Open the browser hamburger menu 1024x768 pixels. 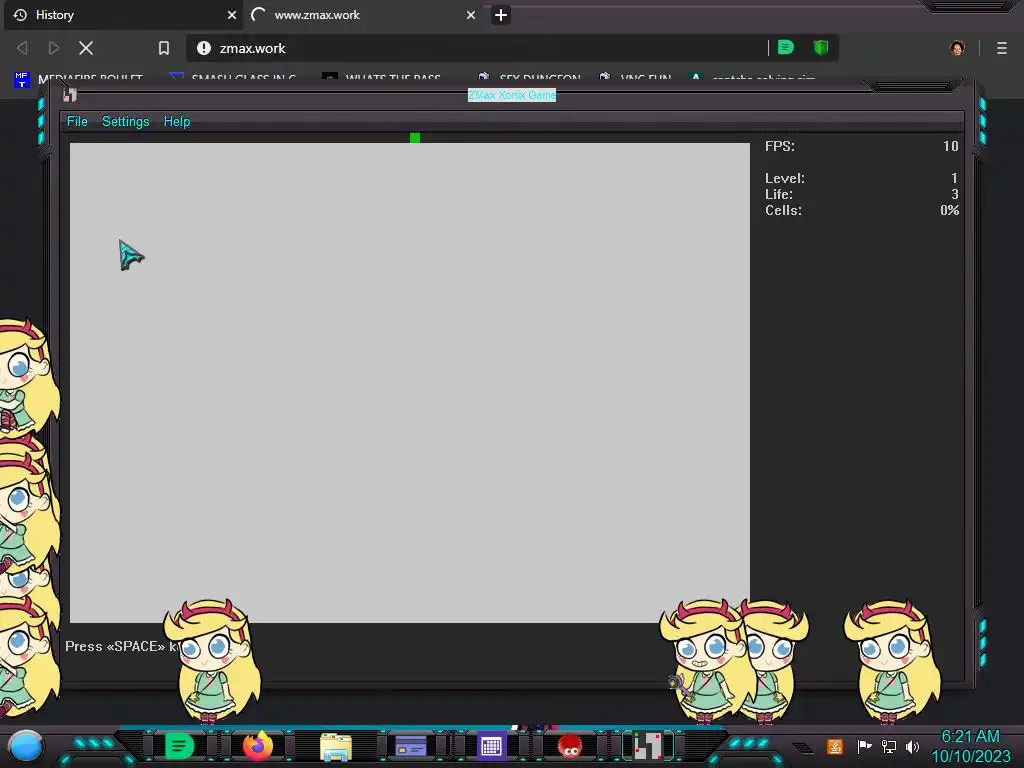[1002, 48]
